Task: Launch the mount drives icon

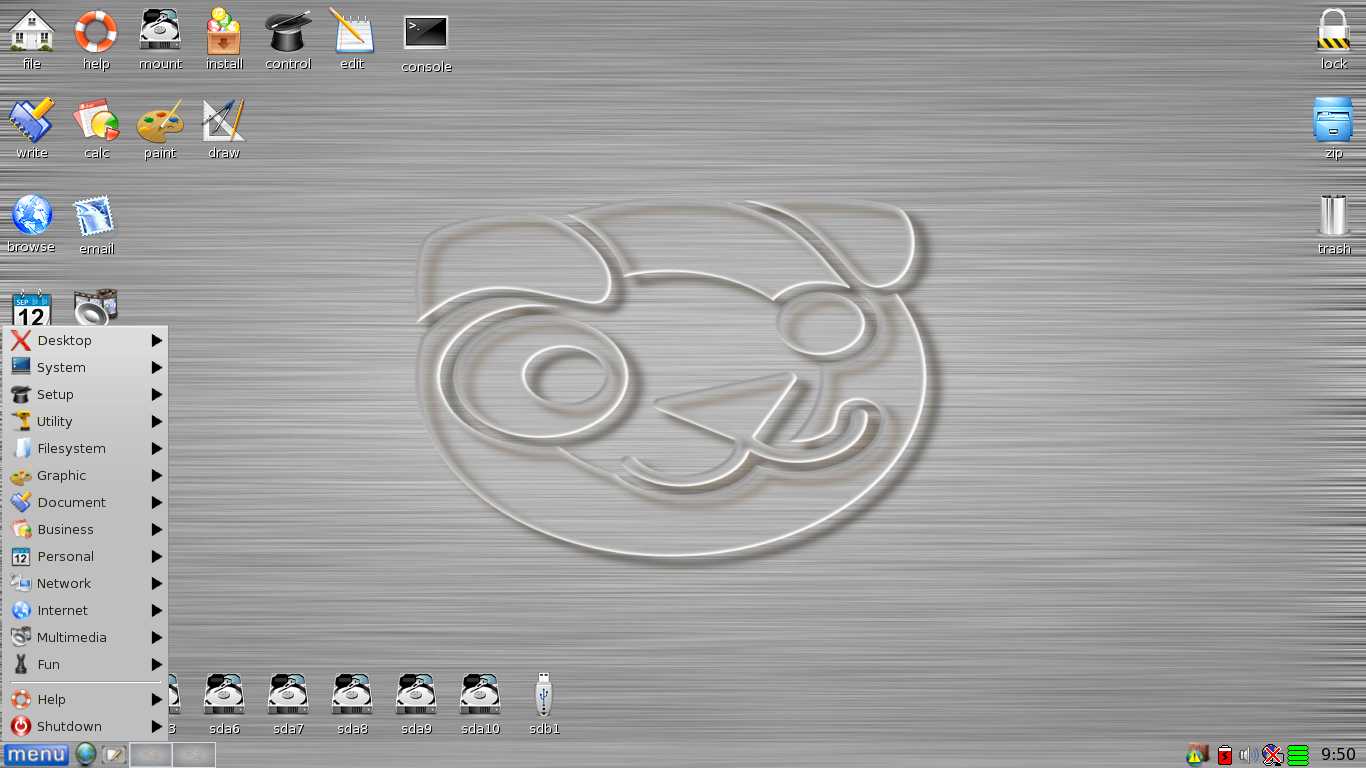Action: point(160,31)
